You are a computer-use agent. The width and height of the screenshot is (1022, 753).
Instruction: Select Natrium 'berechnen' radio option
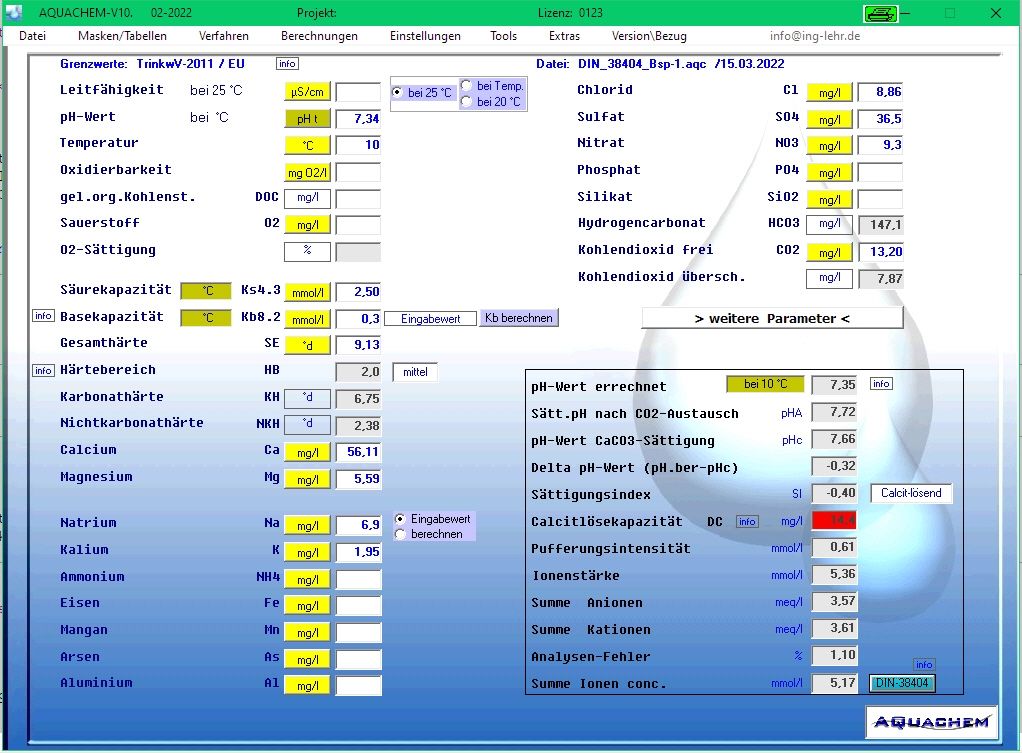tap(429, 534)
